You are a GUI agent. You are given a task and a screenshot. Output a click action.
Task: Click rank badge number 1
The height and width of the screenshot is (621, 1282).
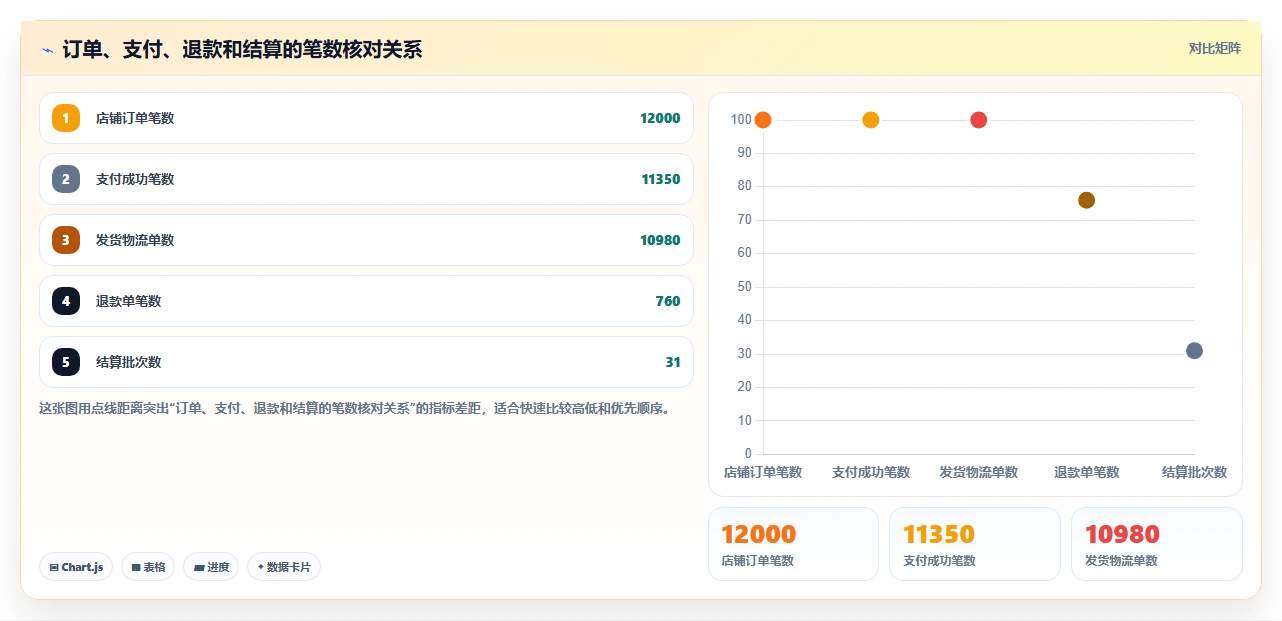click(66, 118)
